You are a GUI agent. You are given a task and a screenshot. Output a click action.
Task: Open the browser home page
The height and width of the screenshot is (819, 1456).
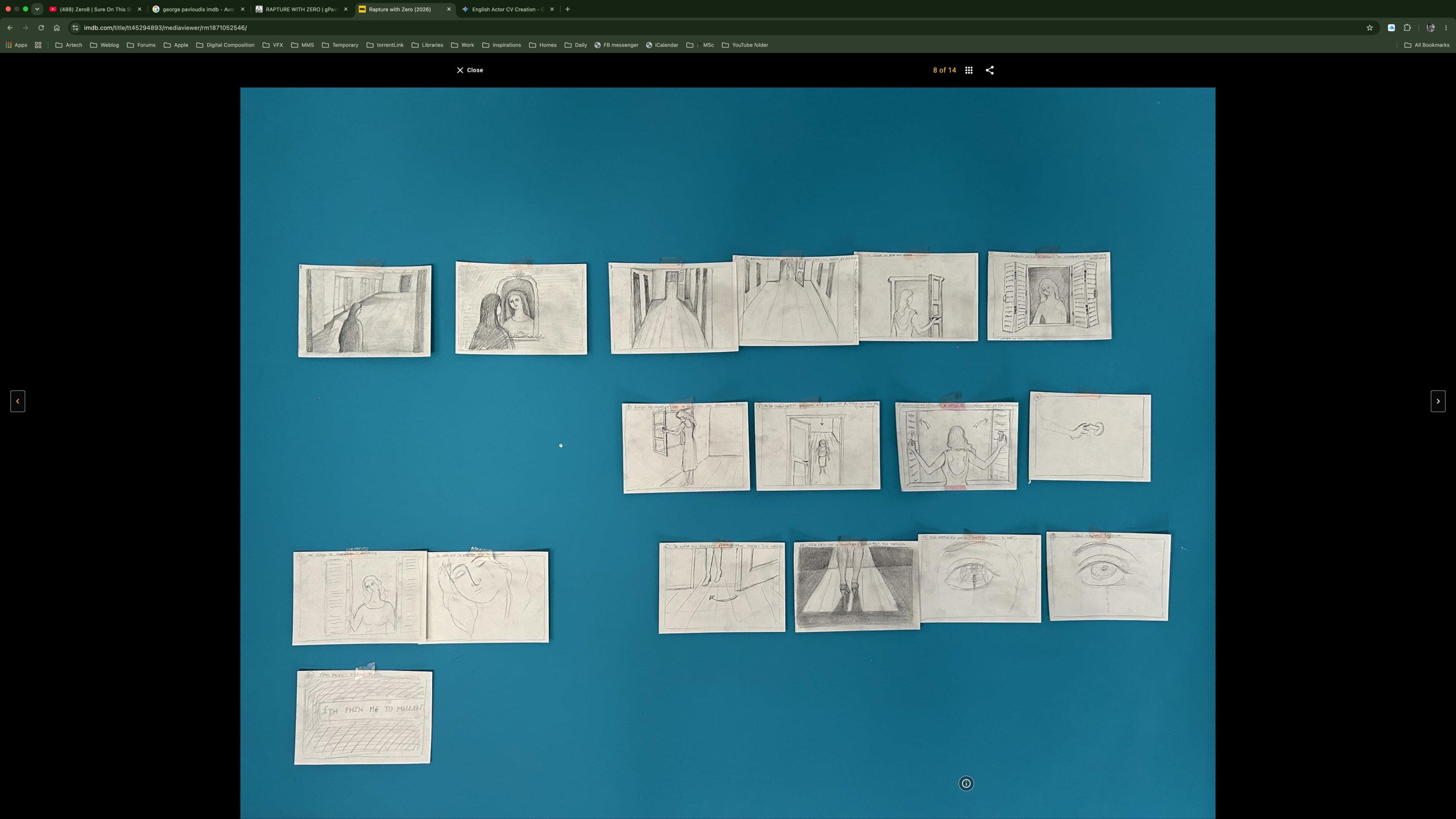click(56, 28)
